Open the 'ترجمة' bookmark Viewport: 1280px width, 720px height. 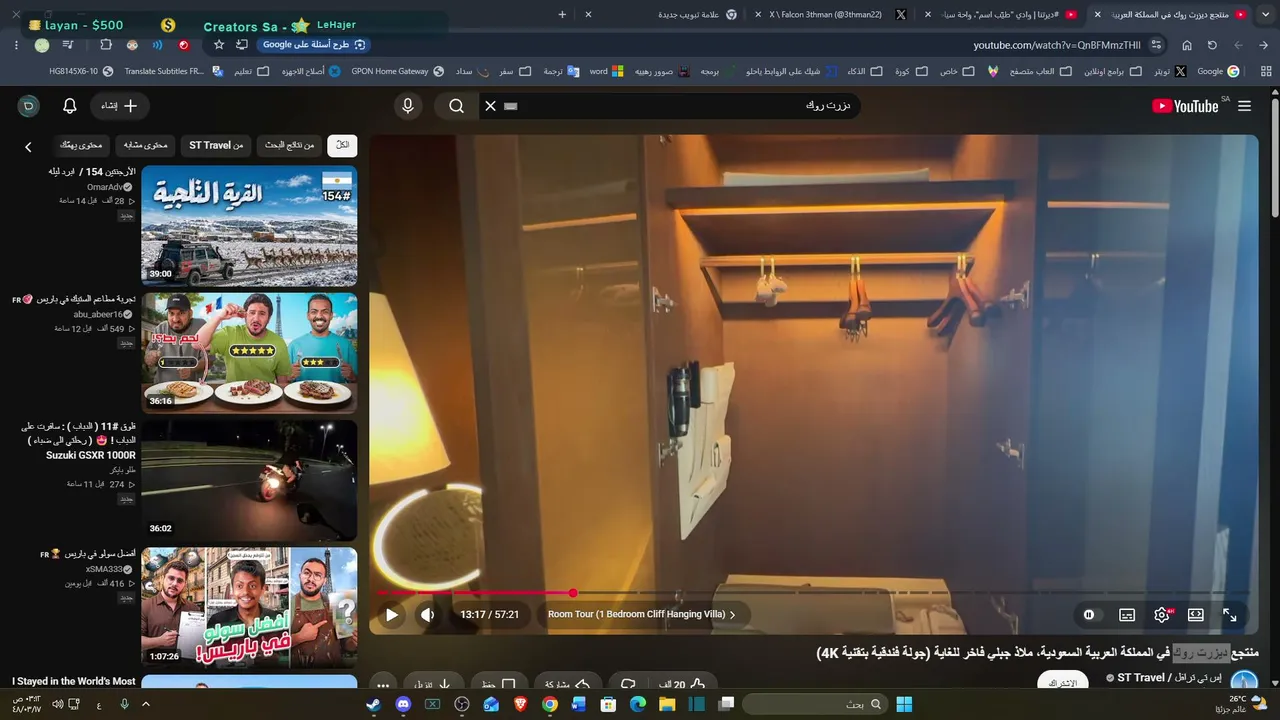click(x=562, y=71)
